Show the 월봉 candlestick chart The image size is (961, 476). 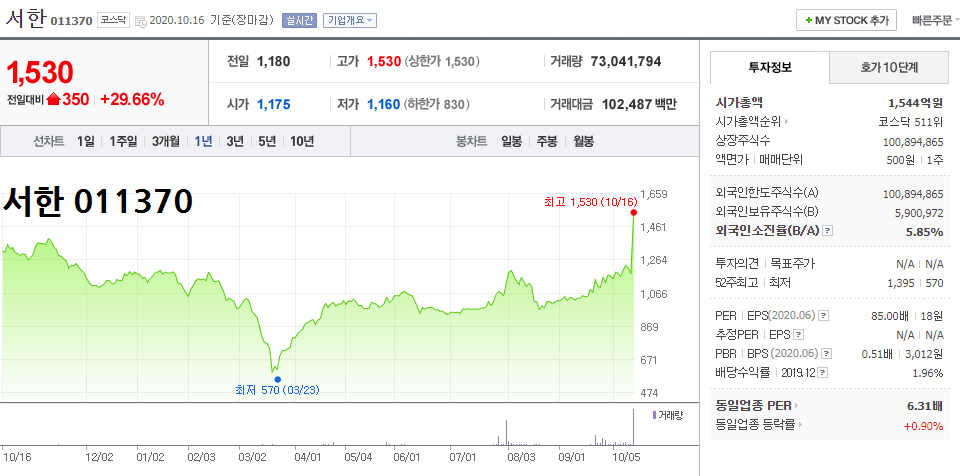(583, 142)
